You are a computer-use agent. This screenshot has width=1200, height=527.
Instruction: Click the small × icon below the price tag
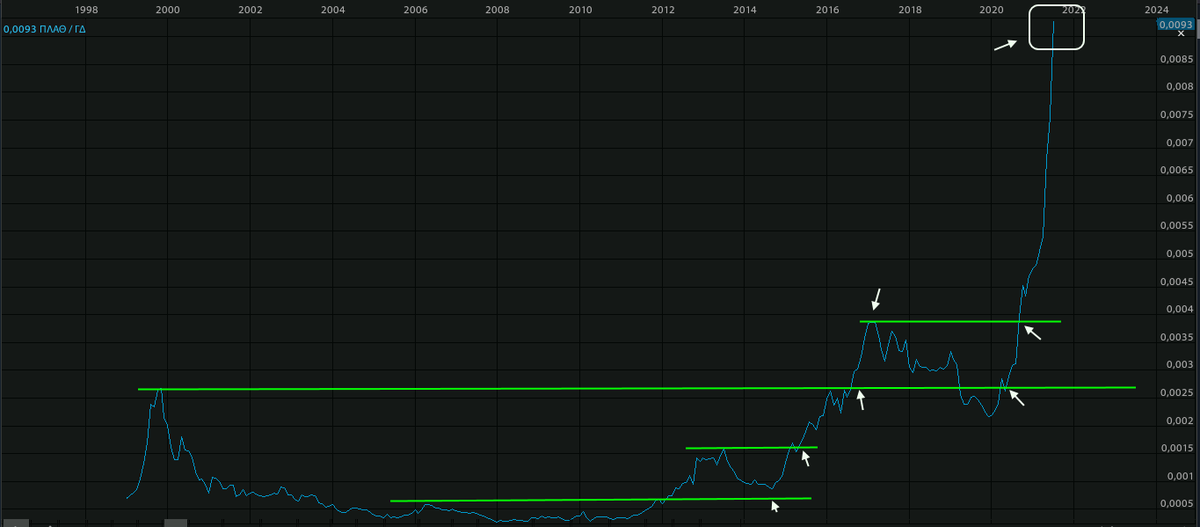click(x=1181, y=34)
